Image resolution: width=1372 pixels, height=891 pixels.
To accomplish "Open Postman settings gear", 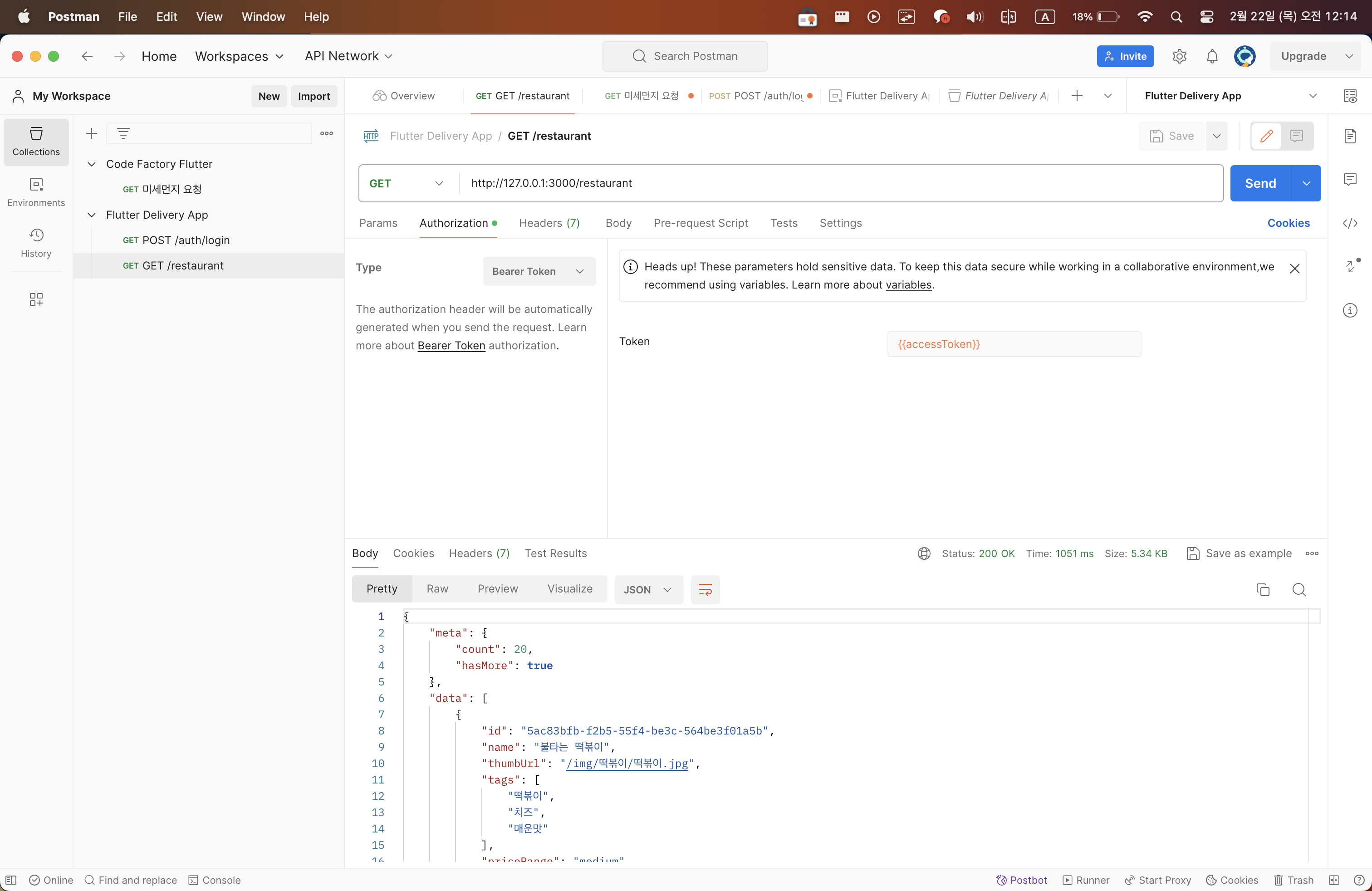I will coord(1179,56).
